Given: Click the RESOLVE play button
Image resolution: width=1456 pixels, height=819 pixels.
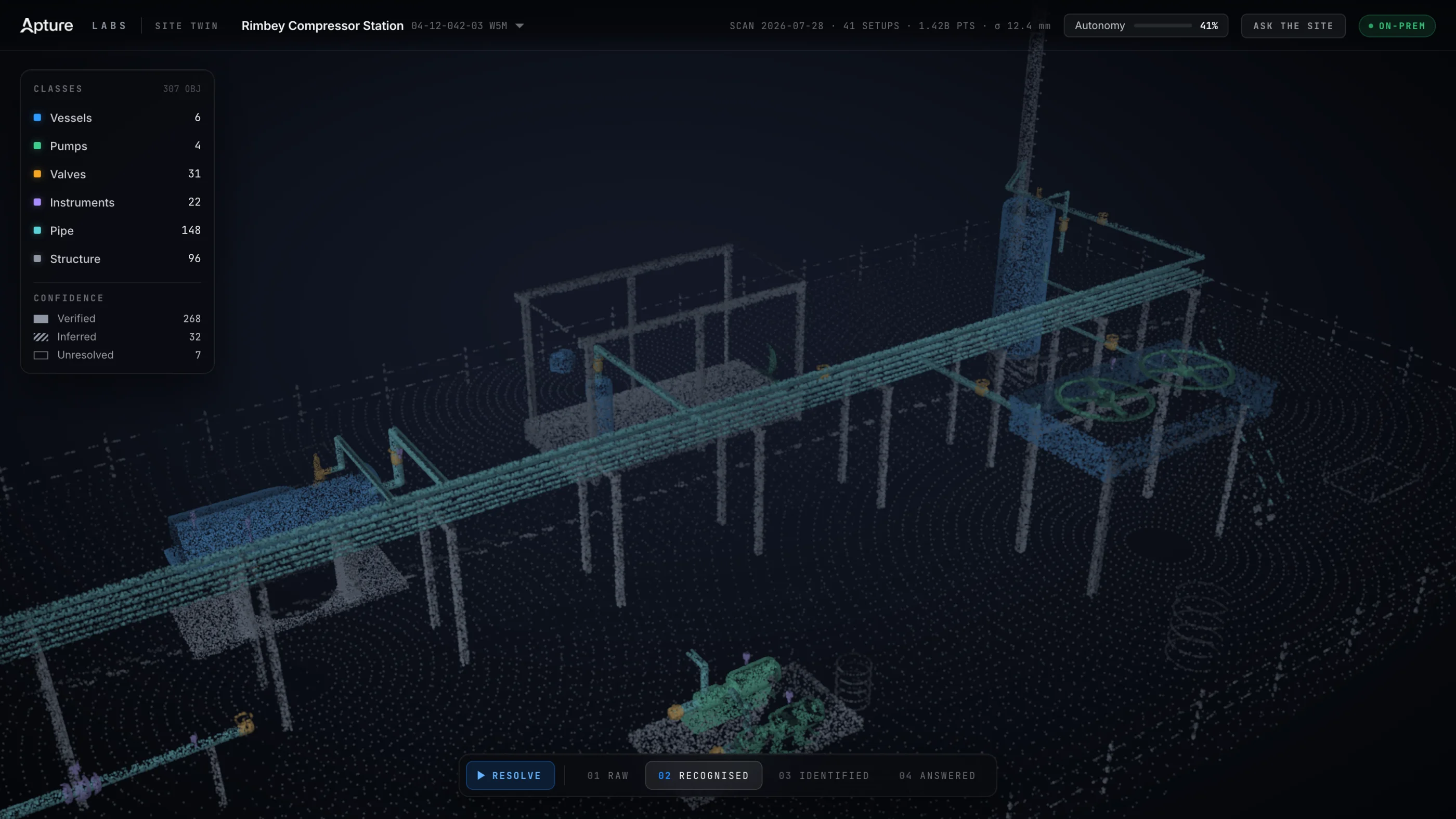Looking at the screenshot, I should click(510, 775).
